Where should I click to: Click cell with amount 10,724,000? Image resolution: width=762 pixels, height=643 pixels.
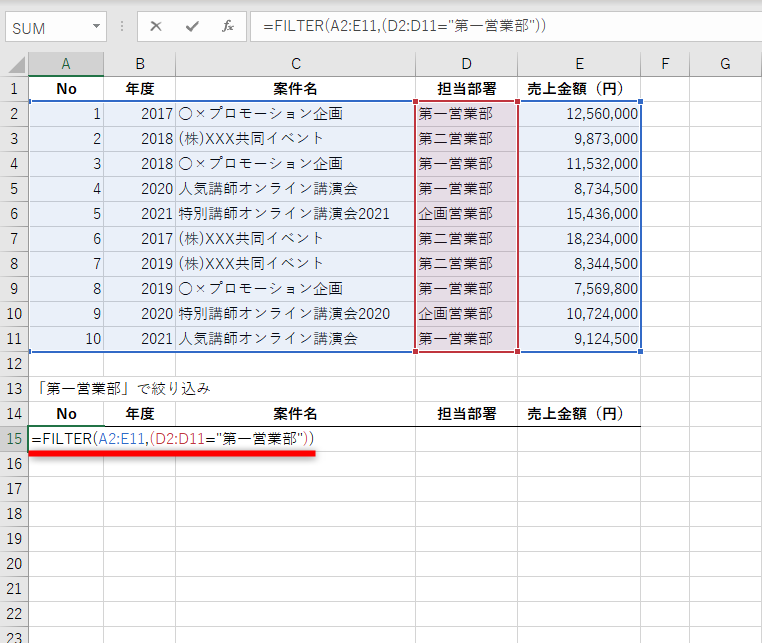[x=579, y=314]
